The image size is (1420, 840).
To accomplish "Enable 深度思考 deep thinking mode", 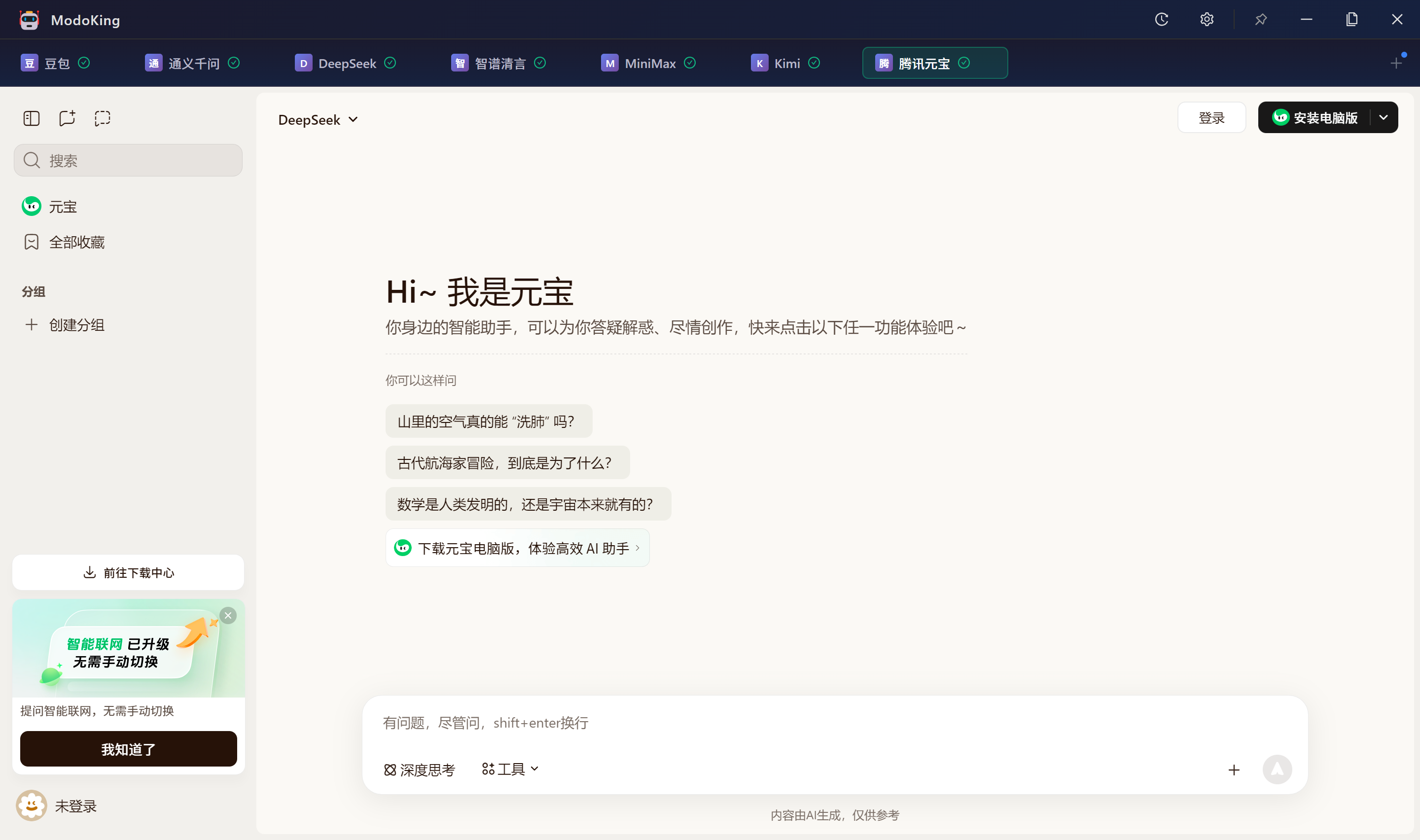I will point(420,770).
